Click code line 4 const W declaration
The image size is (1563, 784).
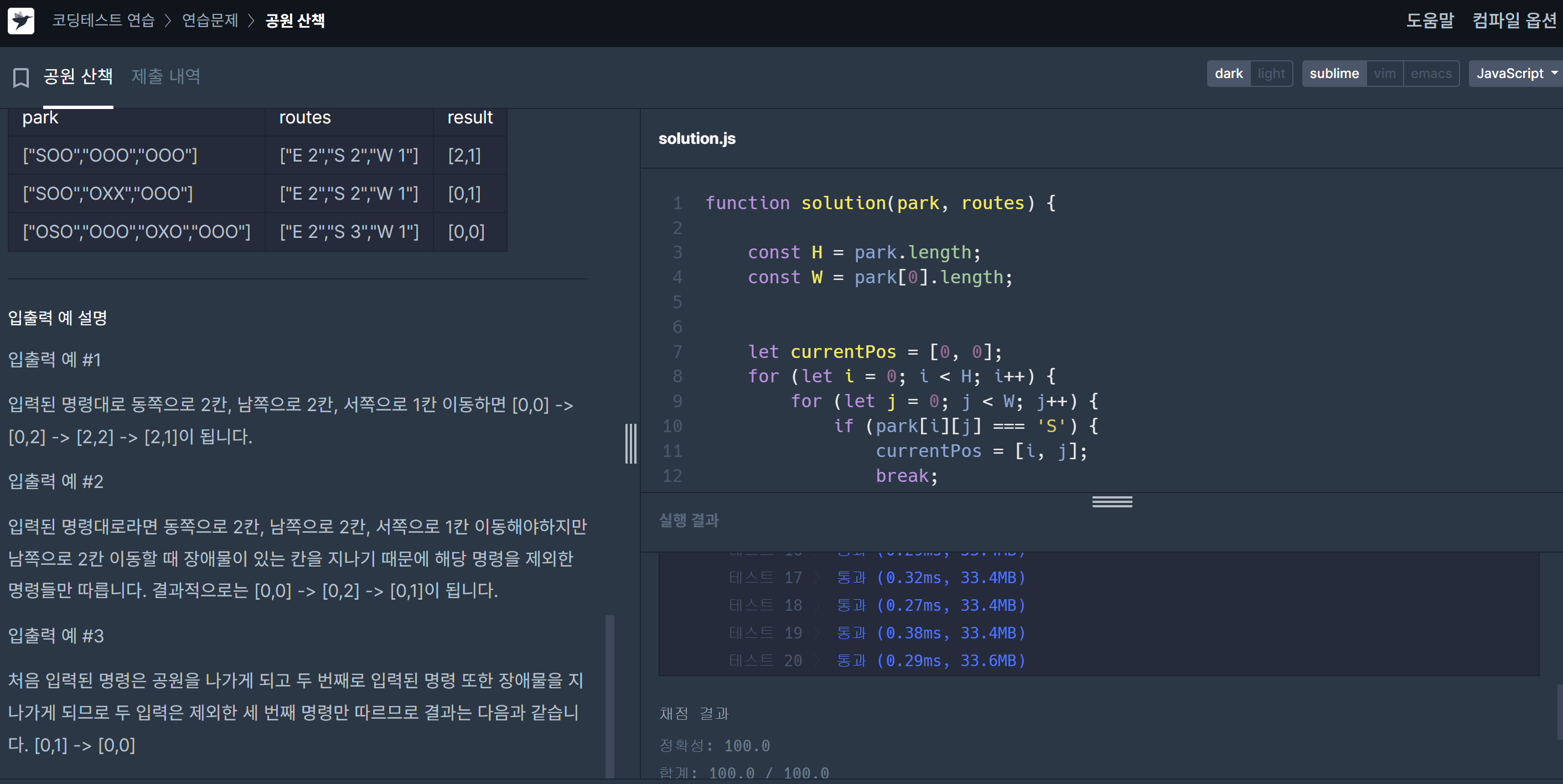tap(880, 278)
